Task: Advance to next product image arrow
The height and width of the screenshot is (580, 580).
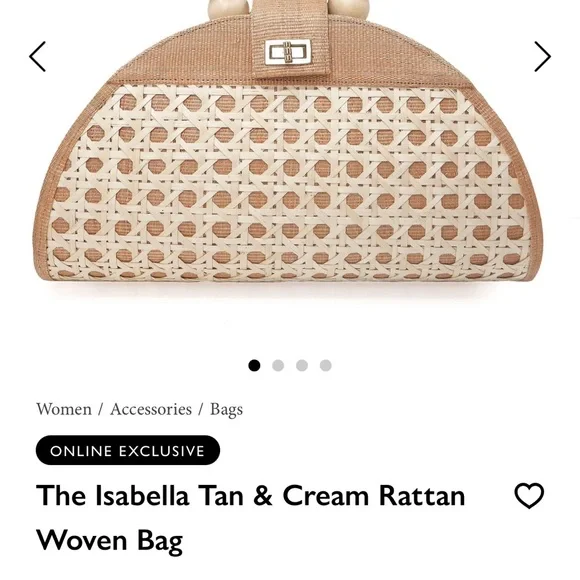Action: pos(542,56)
